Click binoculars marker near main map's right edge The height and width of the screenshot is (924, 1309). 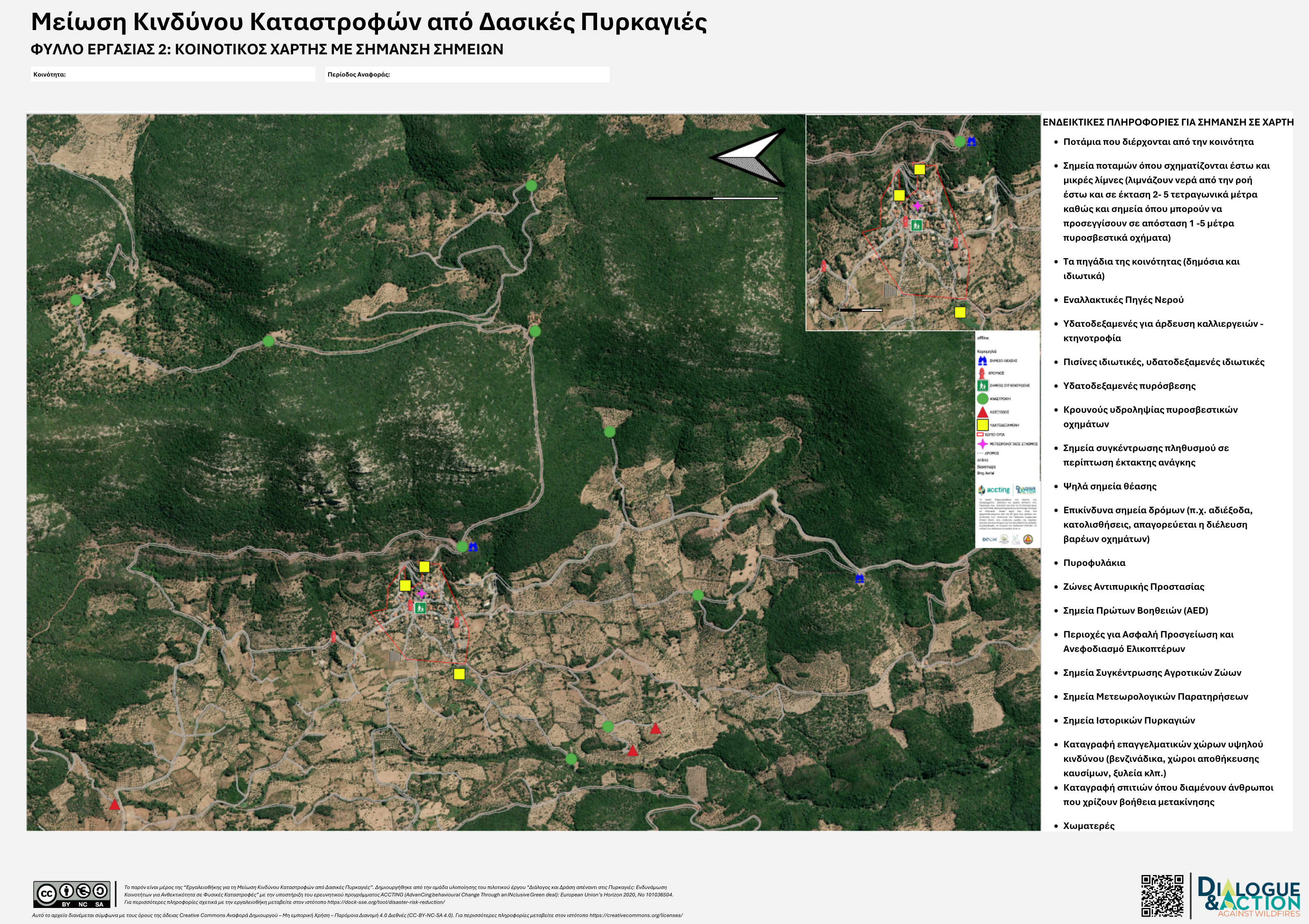pos(860,579)
